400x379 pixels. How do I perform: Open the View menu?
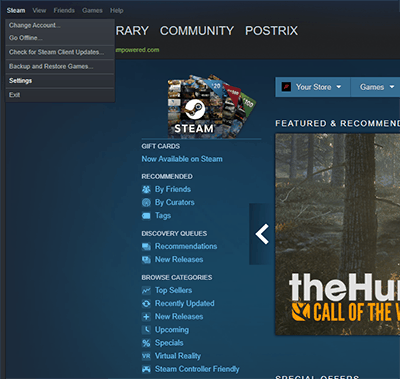click(39, 11)
